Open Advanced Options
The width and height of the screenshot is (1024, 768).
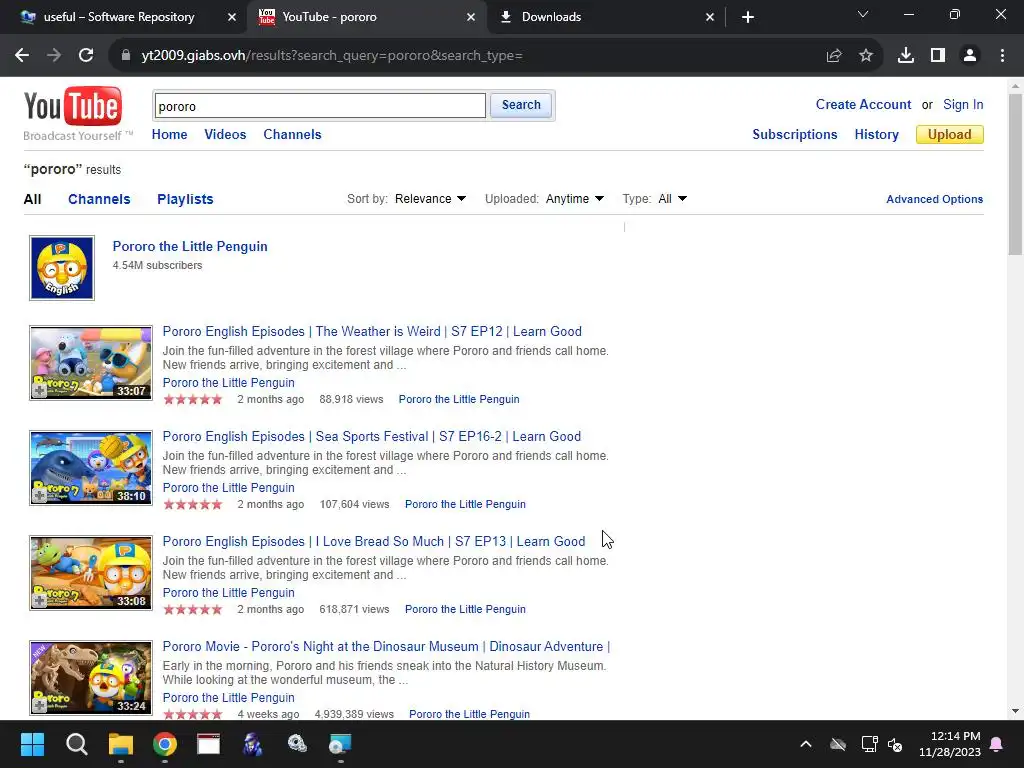[935, 199]
